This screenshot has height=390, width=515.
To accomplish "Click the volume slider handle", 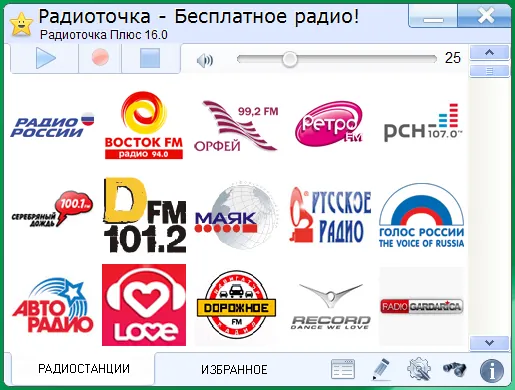I will pos(290,59).
